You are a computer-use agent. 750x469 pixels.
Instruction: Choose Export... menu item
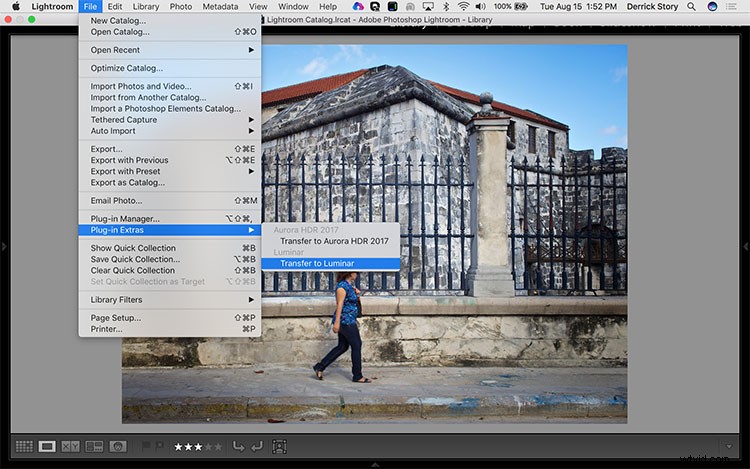pos(170,149)
